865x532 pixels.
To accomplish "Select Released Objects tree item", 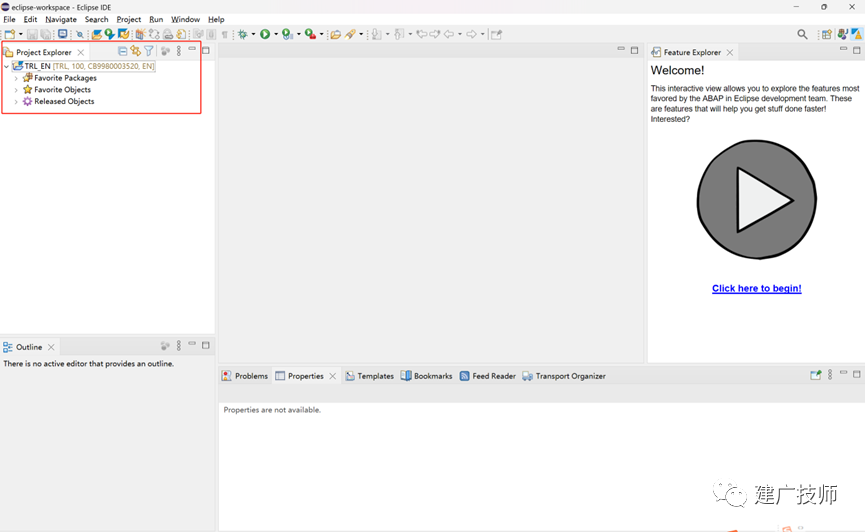I will point(58,102).
